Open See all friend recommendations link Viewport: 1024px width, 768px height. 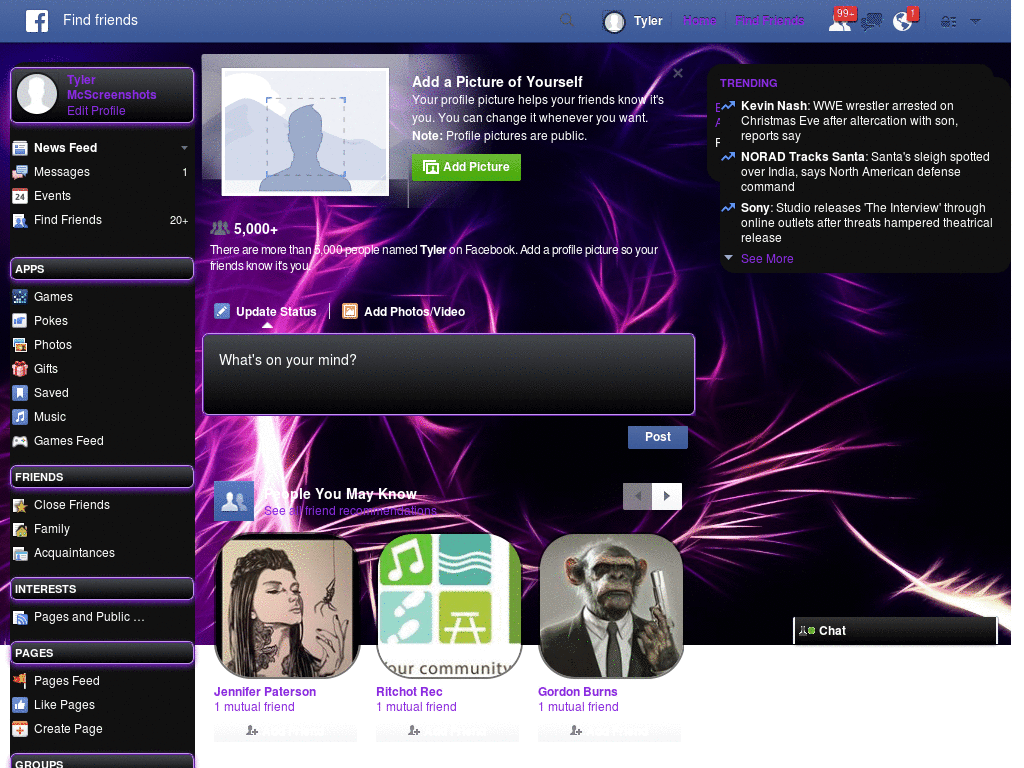click(x=351, y=511)
